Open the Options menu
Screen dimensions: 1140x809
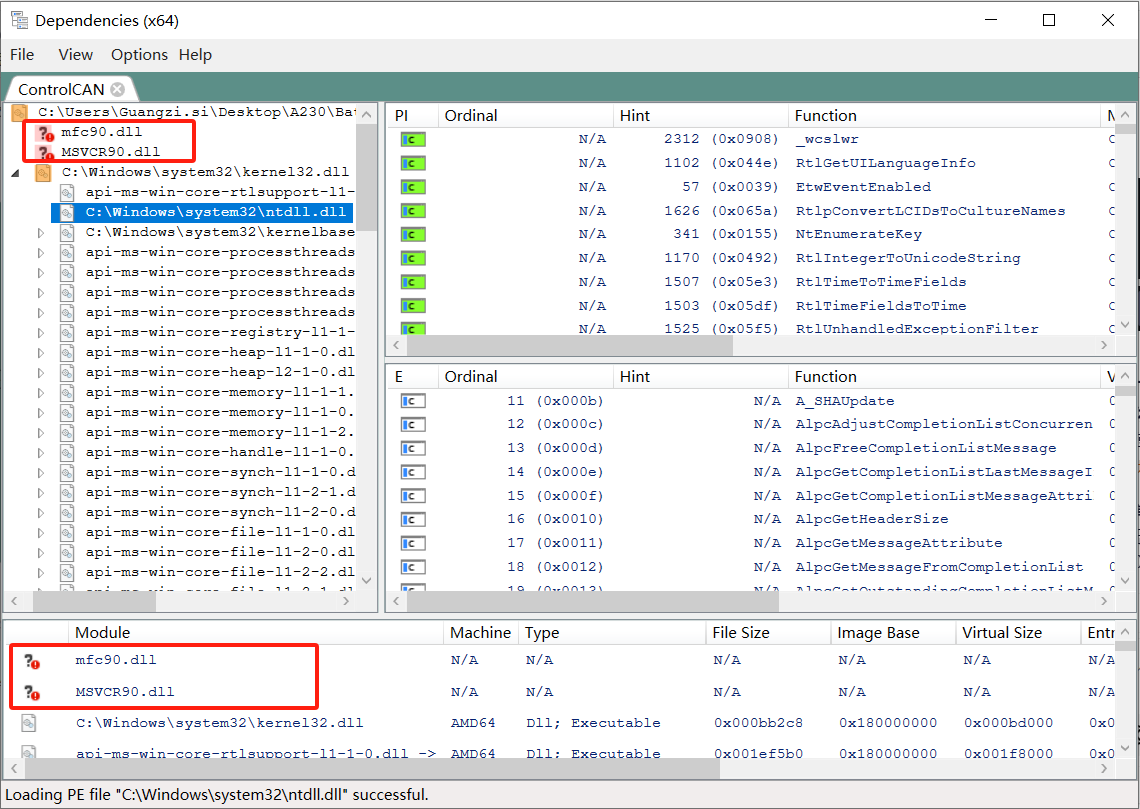[x=139, y=55]
